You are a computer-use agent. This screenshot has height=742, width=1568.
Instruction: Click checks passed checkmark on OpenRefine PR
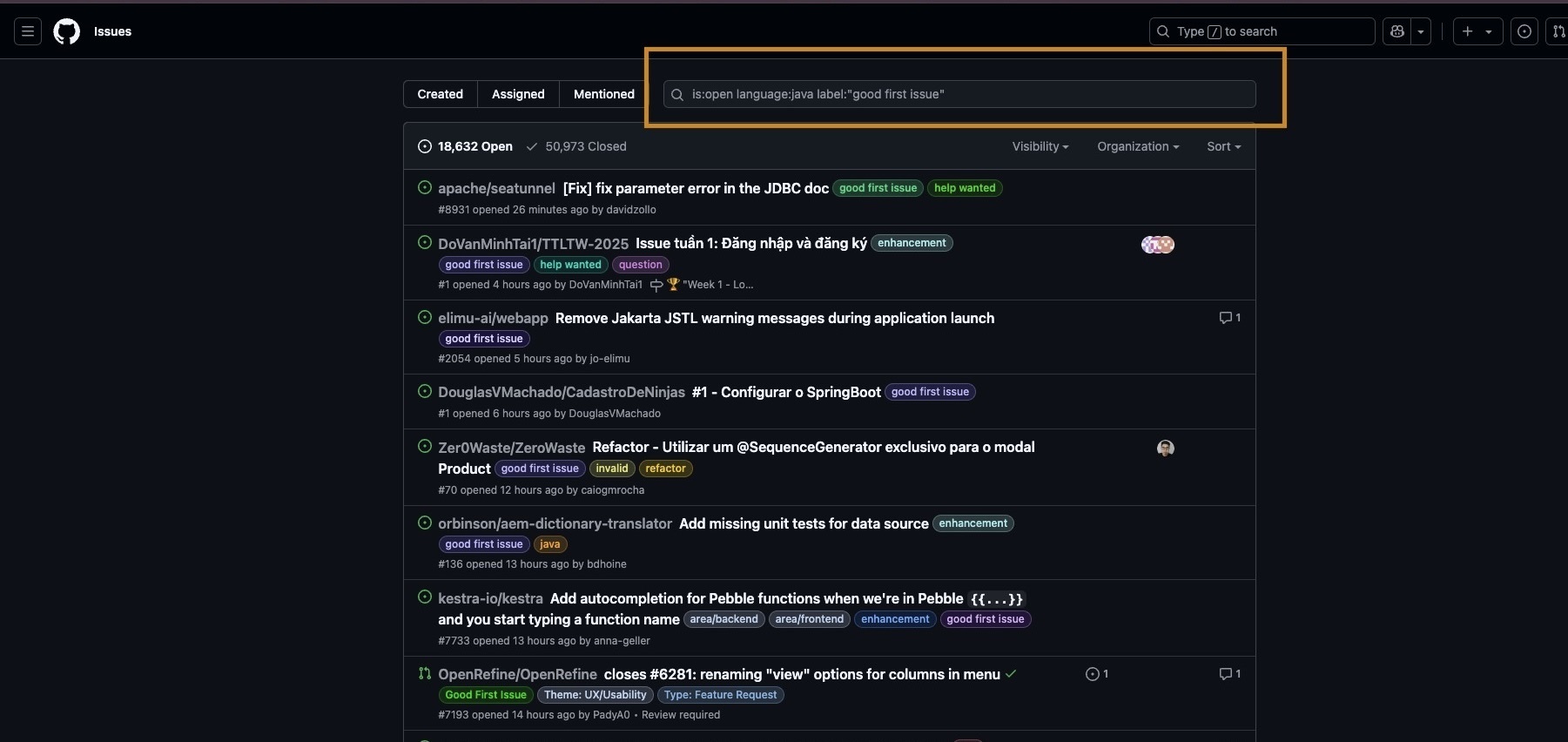pos(1011,674)
